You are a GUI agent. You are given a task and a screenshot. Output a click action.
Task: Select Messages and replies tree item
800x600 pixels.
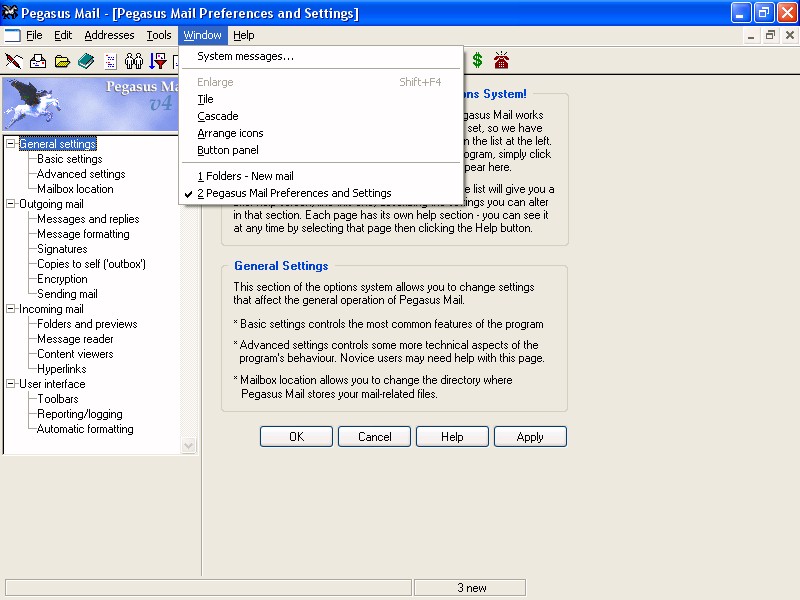(x=88, y=219)
